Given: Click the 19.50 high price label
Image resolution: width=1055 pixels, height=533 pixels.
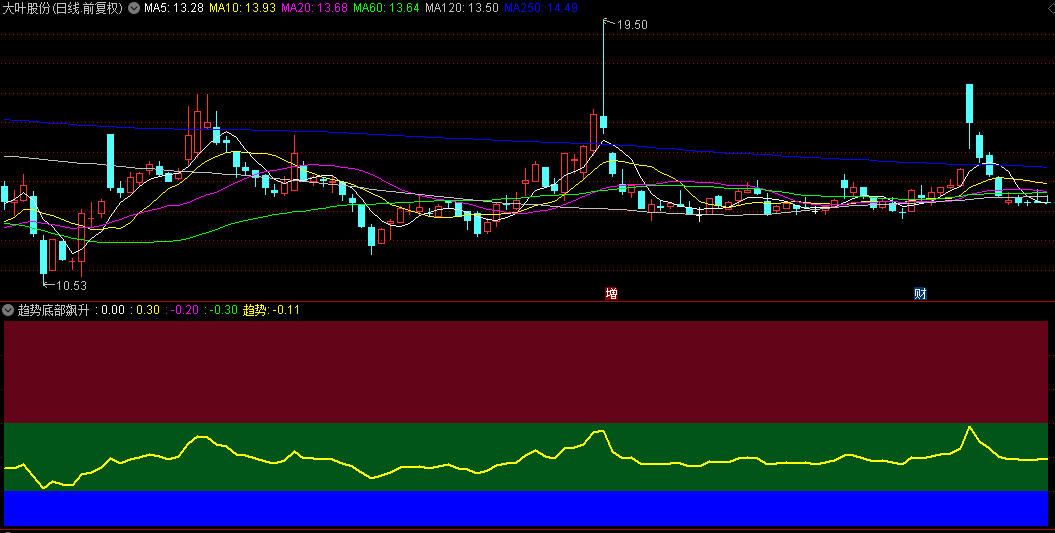Looking at the screenshot, I should click(632, 24).
